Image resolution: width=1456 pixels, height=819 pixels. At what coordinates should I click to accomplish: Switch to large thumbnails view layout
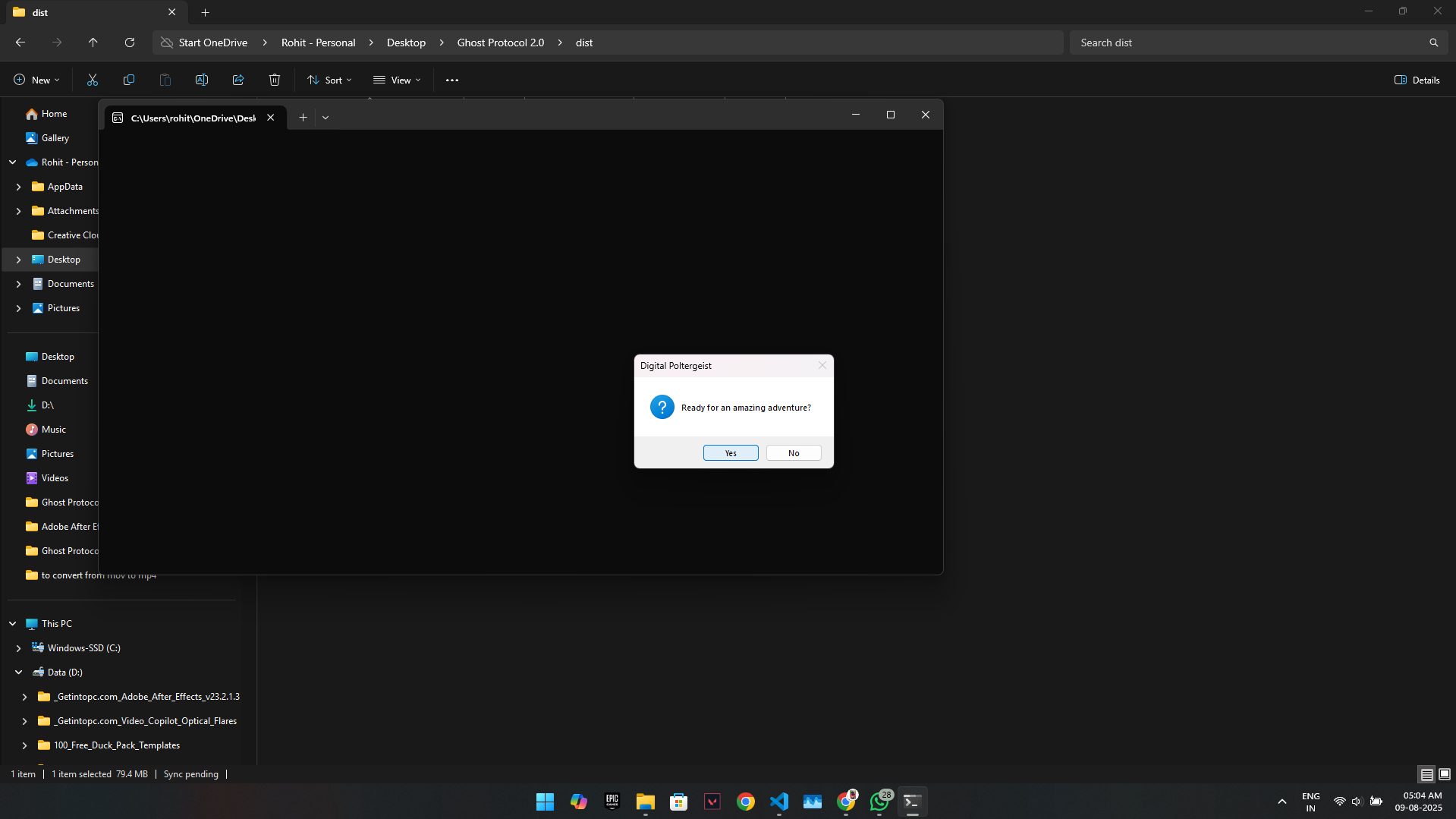click(x=1445, y=774)
